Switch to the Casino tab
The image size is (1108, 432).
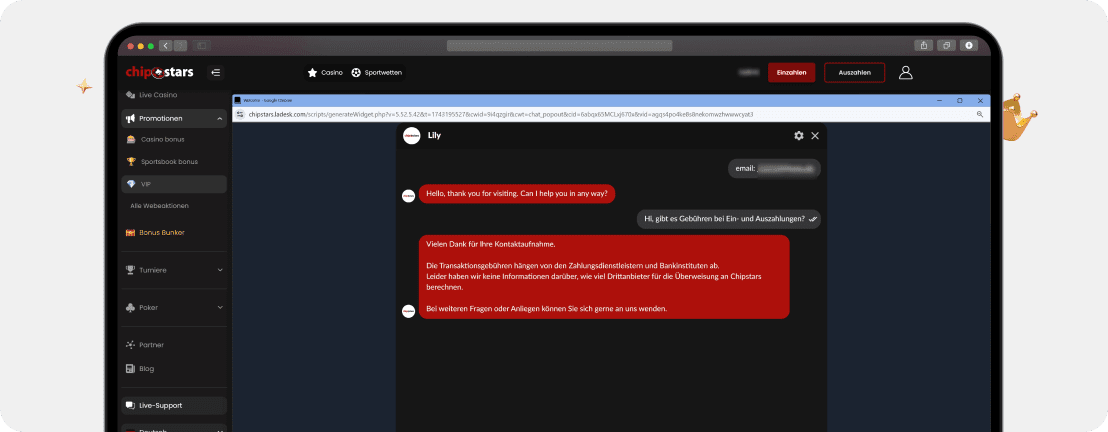(x=325, y=73)
